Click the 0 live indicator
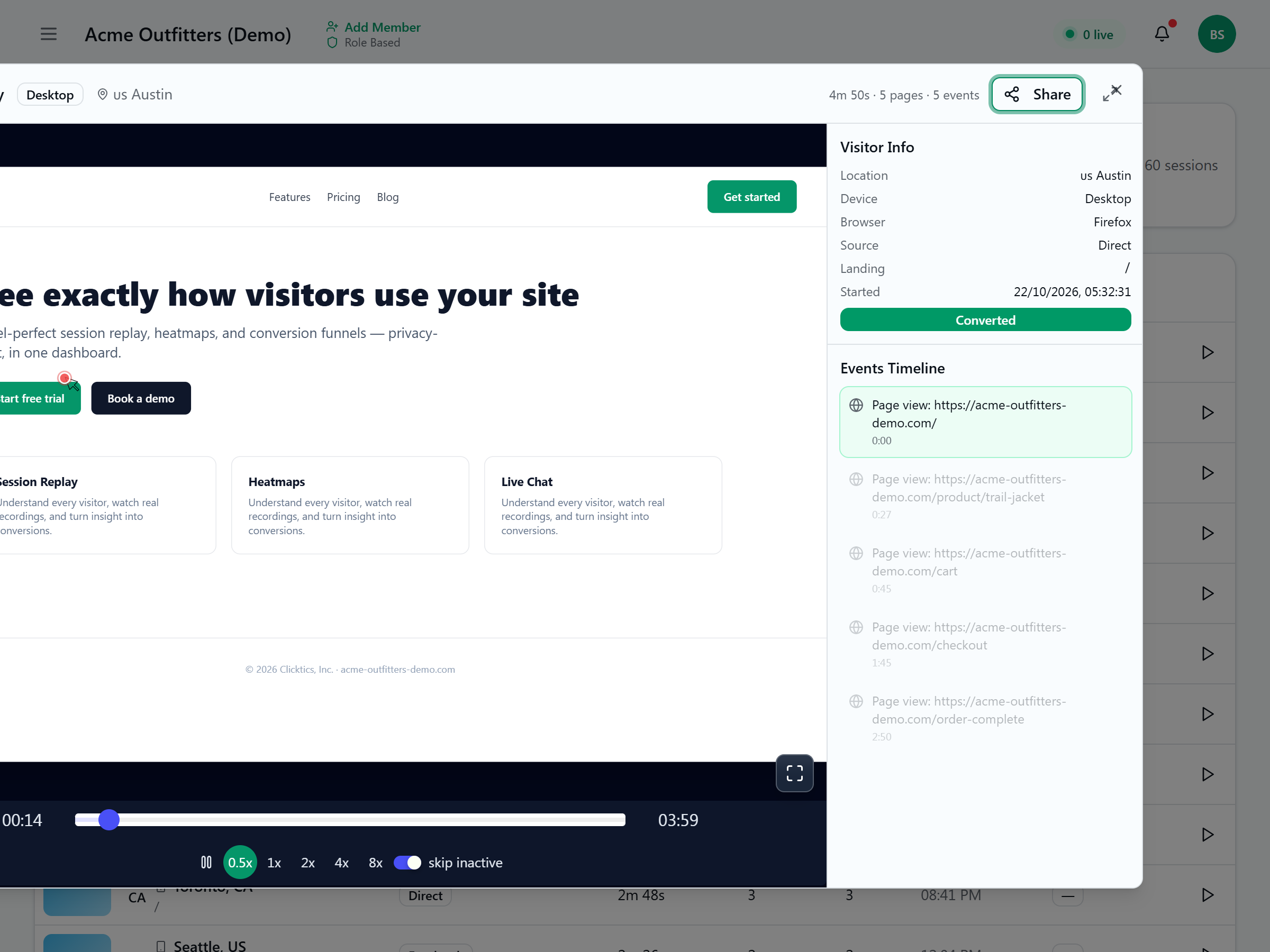Screen dimensions: 1270x952 [1090, 34]
